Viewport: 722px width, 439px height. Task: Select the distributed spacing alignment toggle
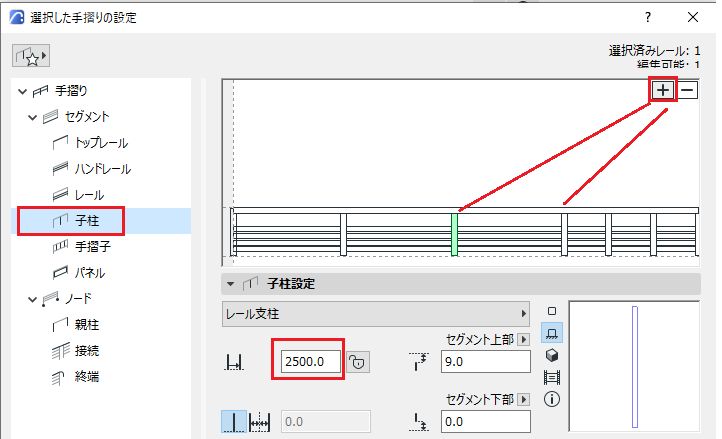(x=259, y=421)
